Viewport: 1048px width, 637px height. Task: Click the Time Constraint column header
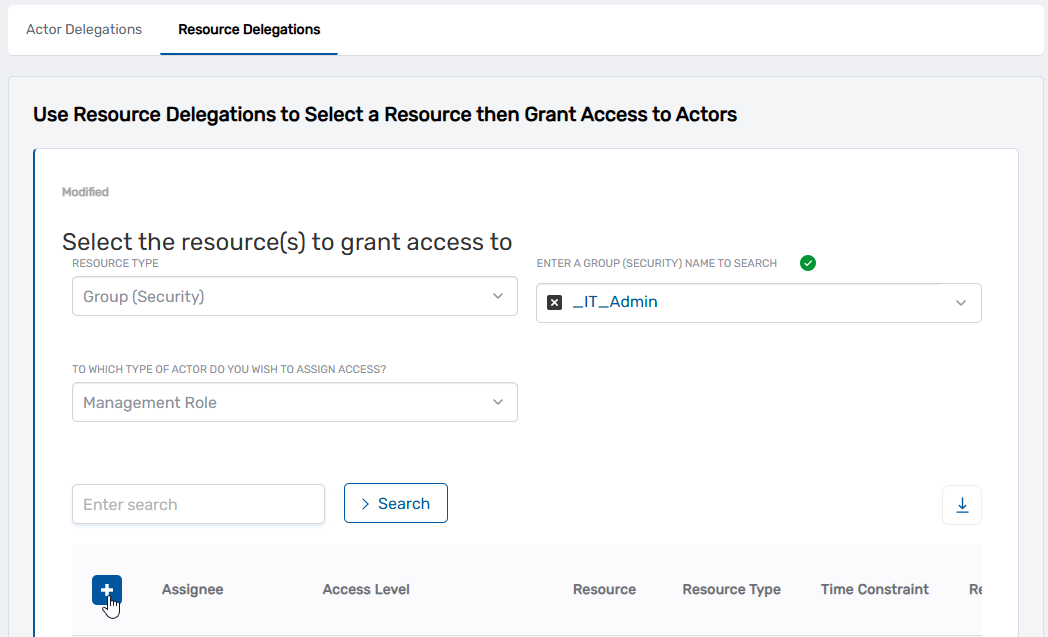pyautogui.click(x=874, y=590)
